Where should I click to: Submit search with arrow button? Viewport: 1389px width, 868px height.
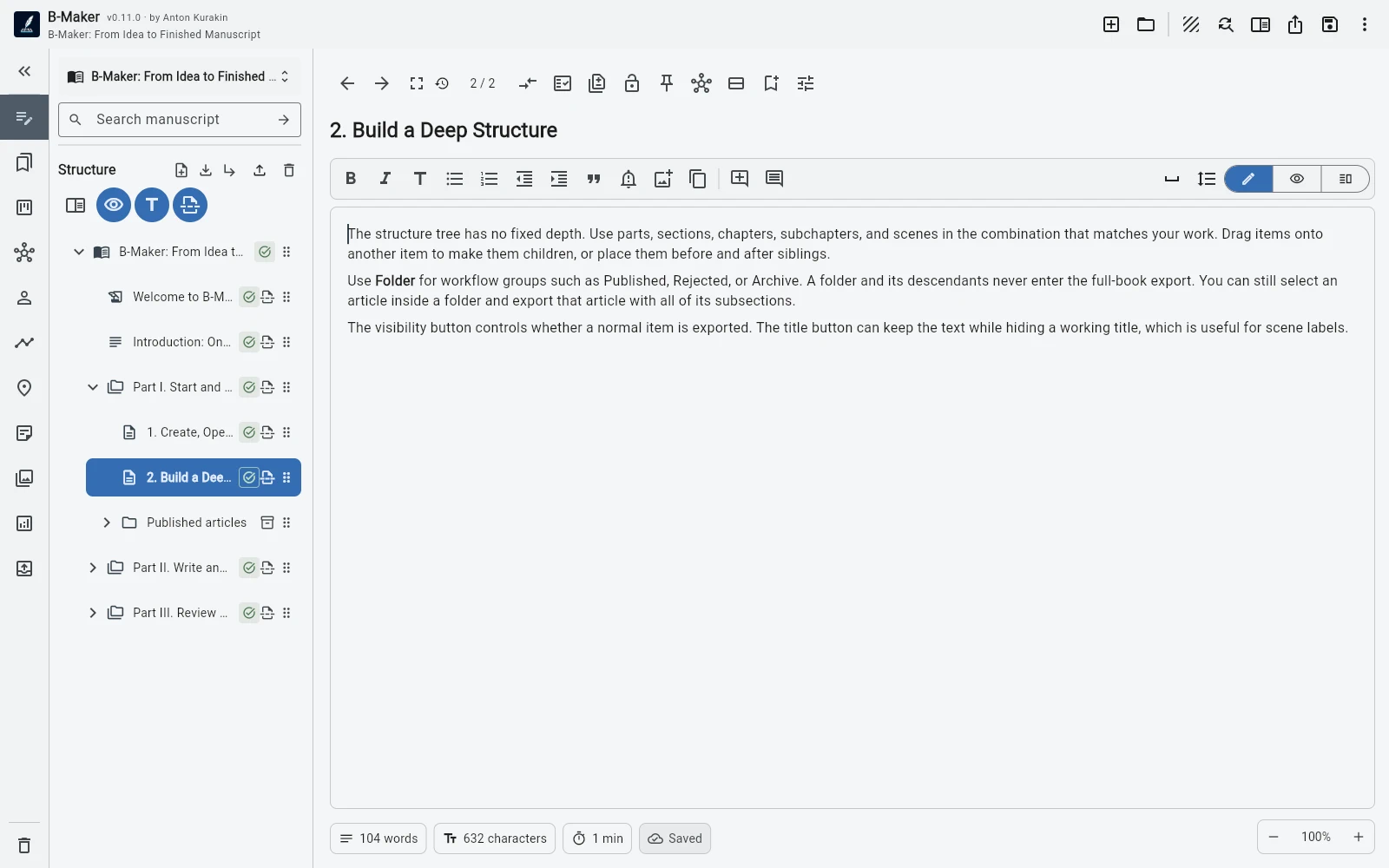[x=284, y=120]
